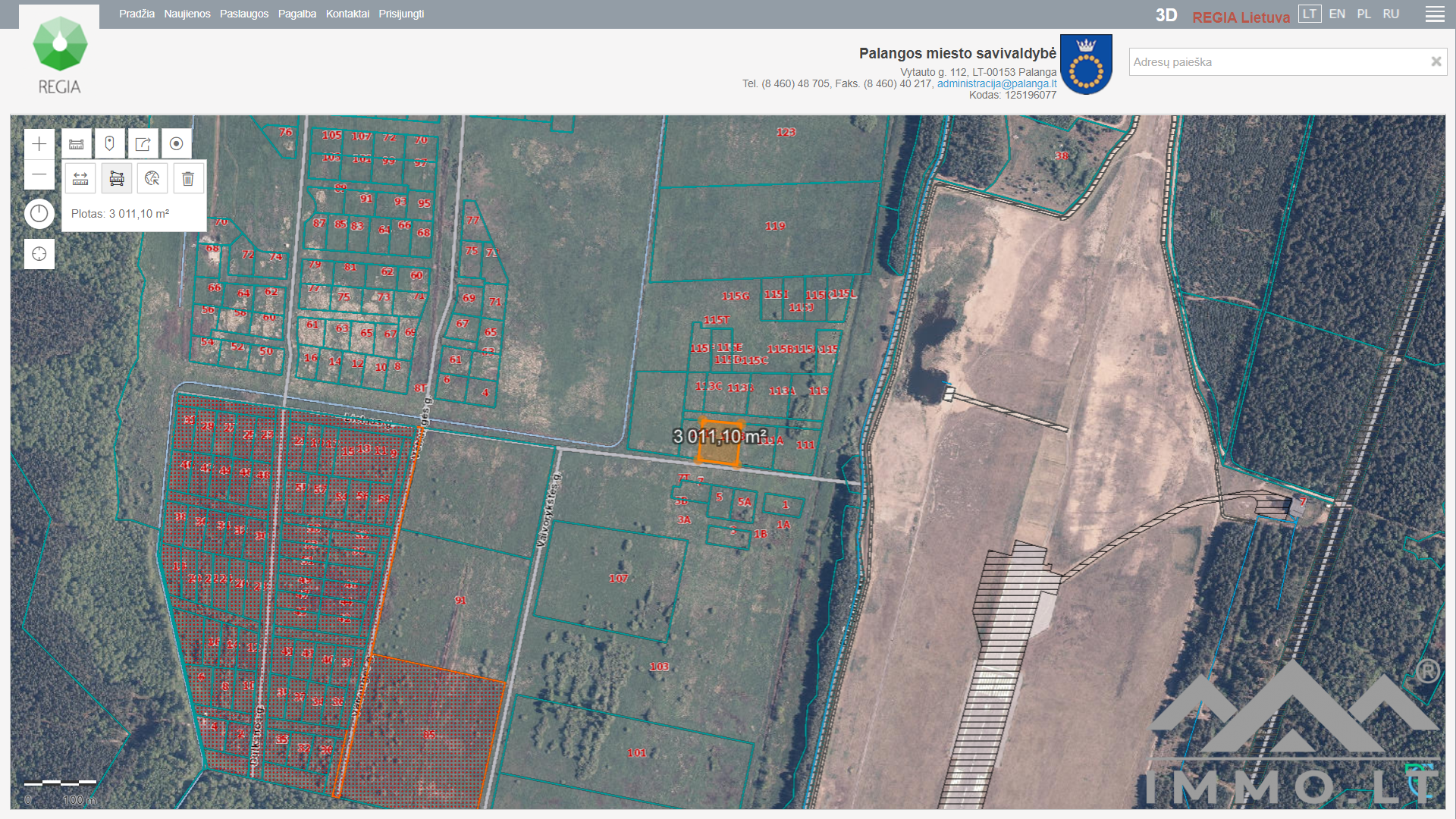Switch to 3D view

pos(1166,15)
